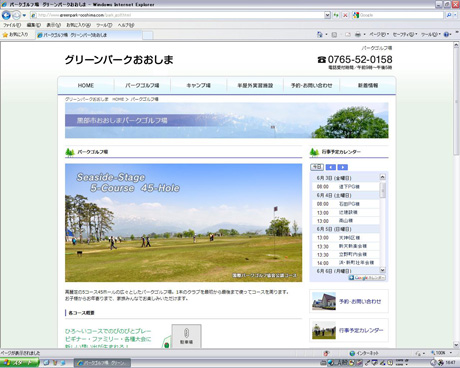Click the Seaside-Stage golf course photo

coord(183,223)
